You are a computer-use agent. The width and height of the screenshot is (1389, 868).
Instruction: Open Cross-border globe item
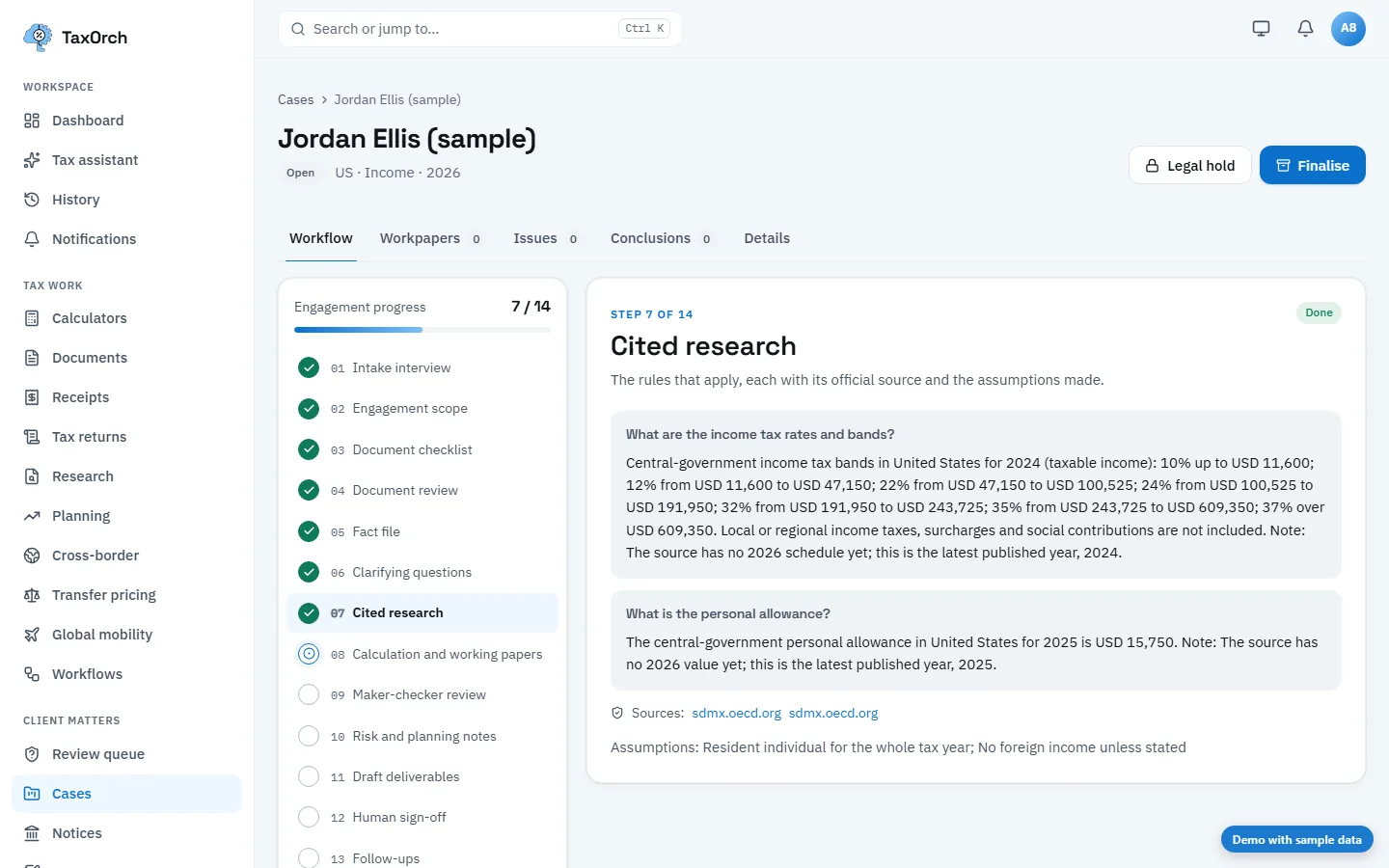[x=126, y=556]
